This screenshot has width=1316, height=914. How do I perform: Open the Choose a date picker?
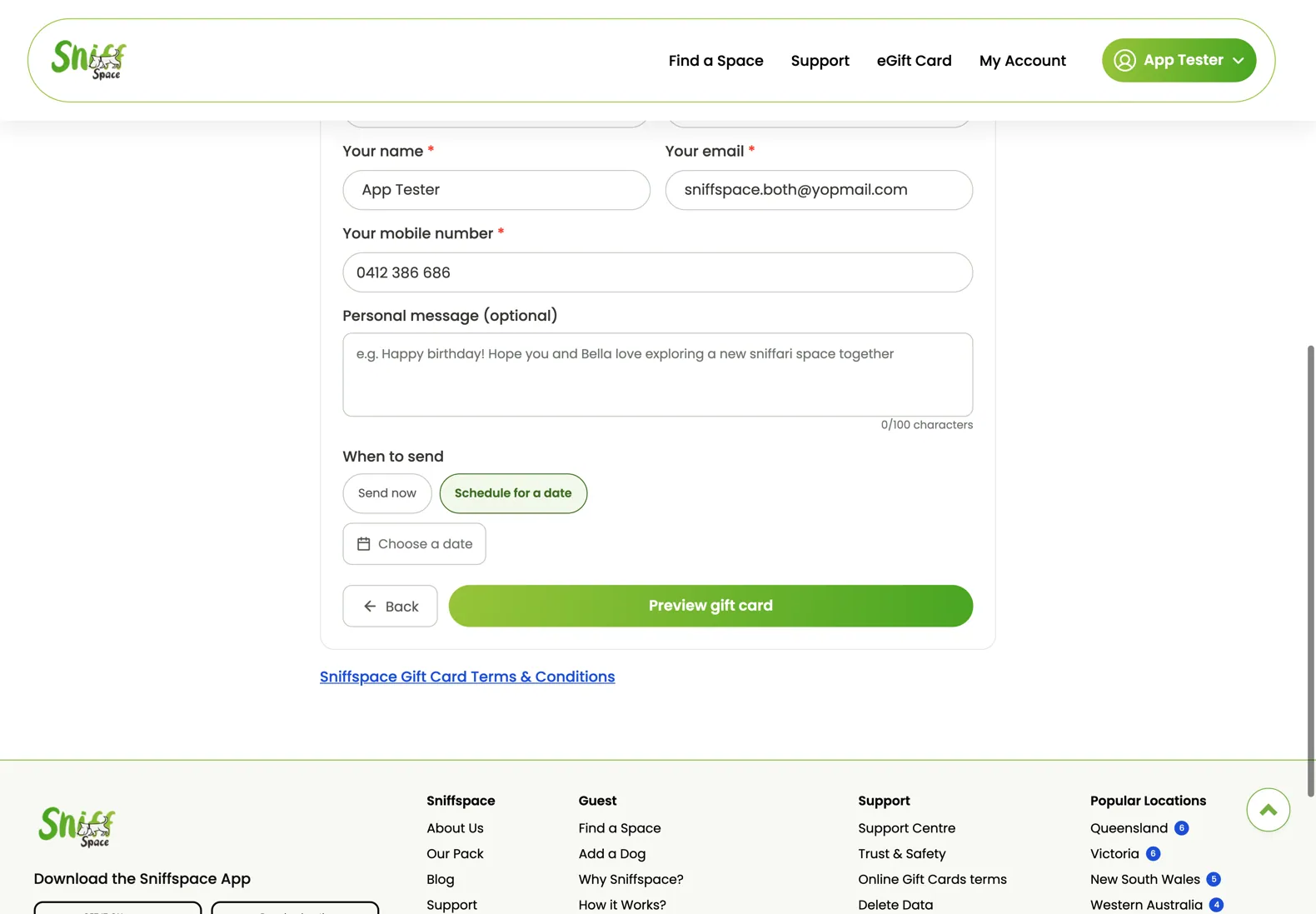click(x=414, y=544)
